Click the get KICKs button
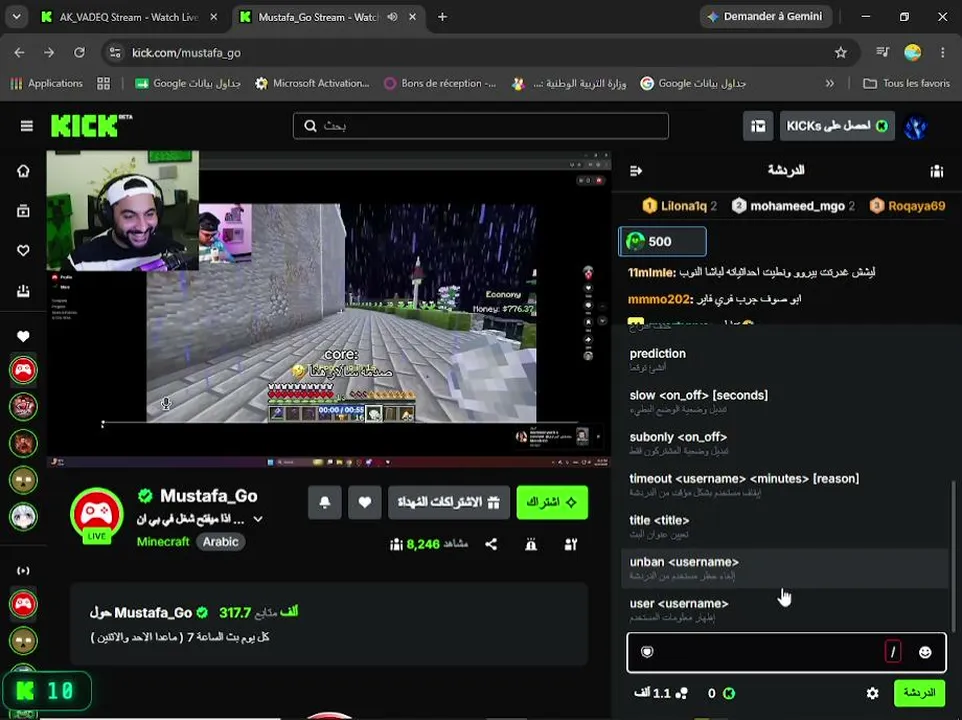This screenshot has height=720, width=962. tap(837, 126)
